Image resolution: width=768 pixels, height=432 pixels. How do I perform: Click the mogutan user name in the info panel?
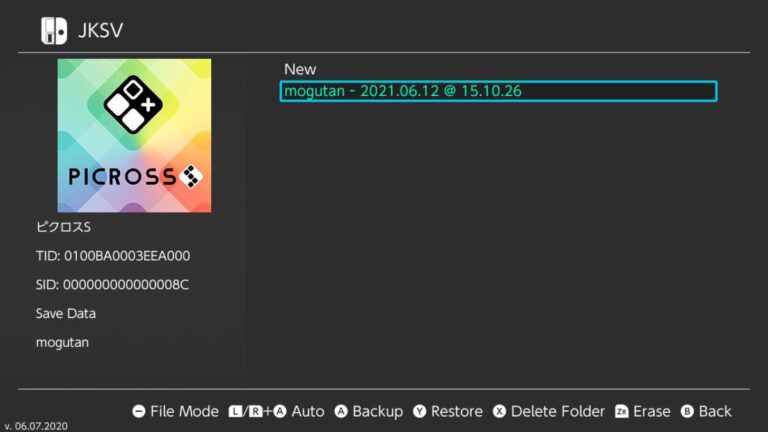(x=62, y=343)
